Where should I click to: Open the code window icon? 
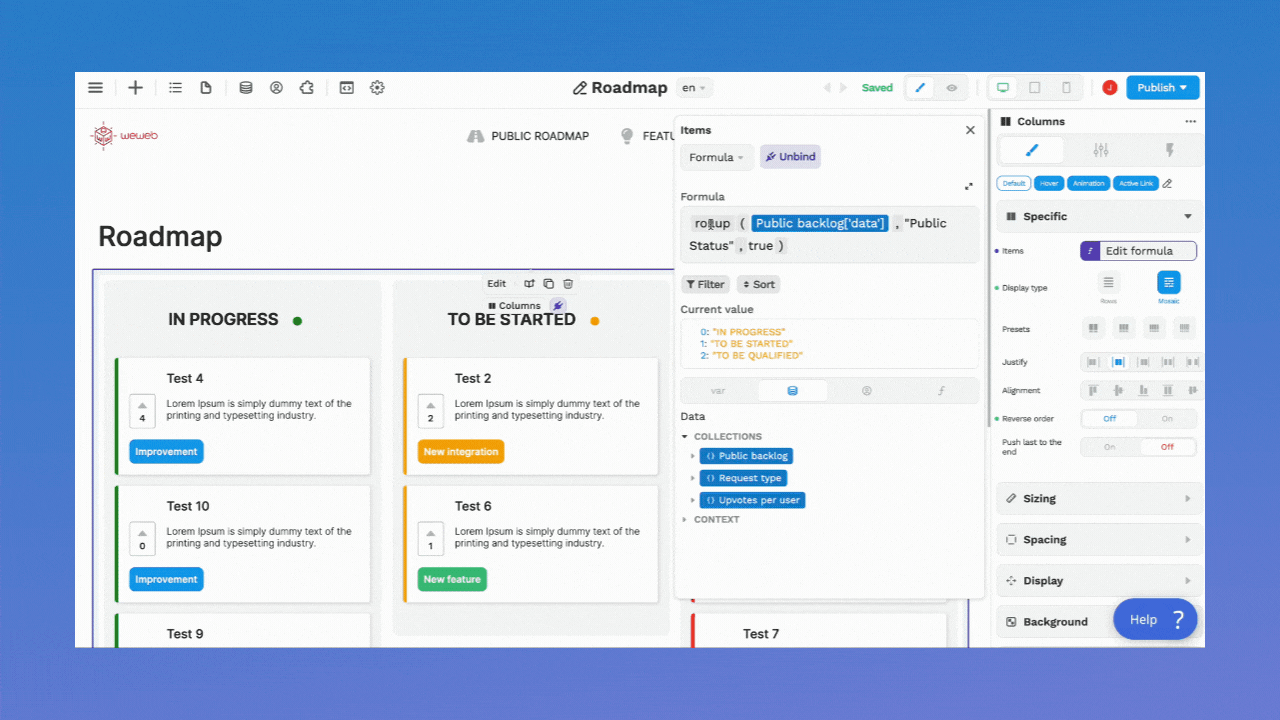click(346, 88)
